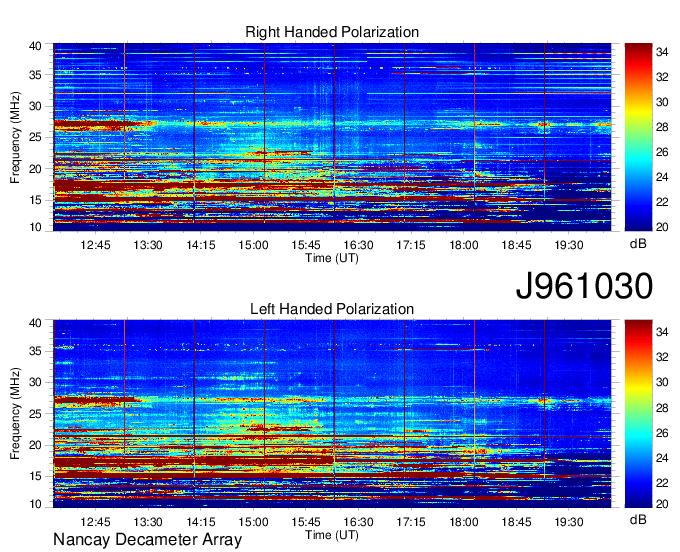The height and width of the screenshot is (552, 680).
Task: Click the 19:30 time tick of Right Handed plot
Action: [569, 245]
